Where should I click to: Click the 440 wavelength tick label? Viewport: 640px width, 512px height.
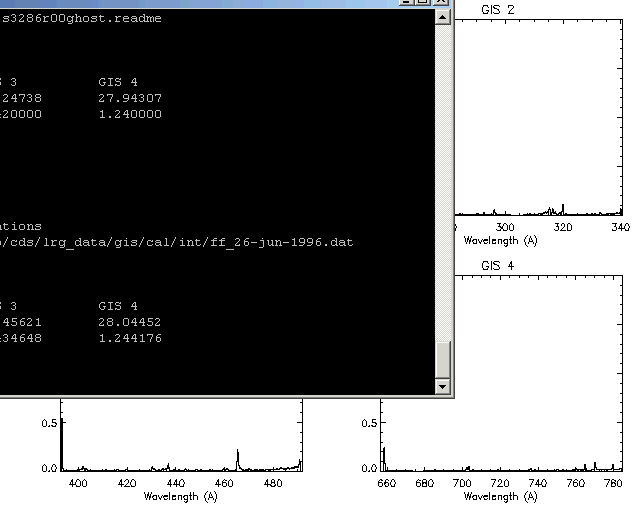tap(176, 483)
